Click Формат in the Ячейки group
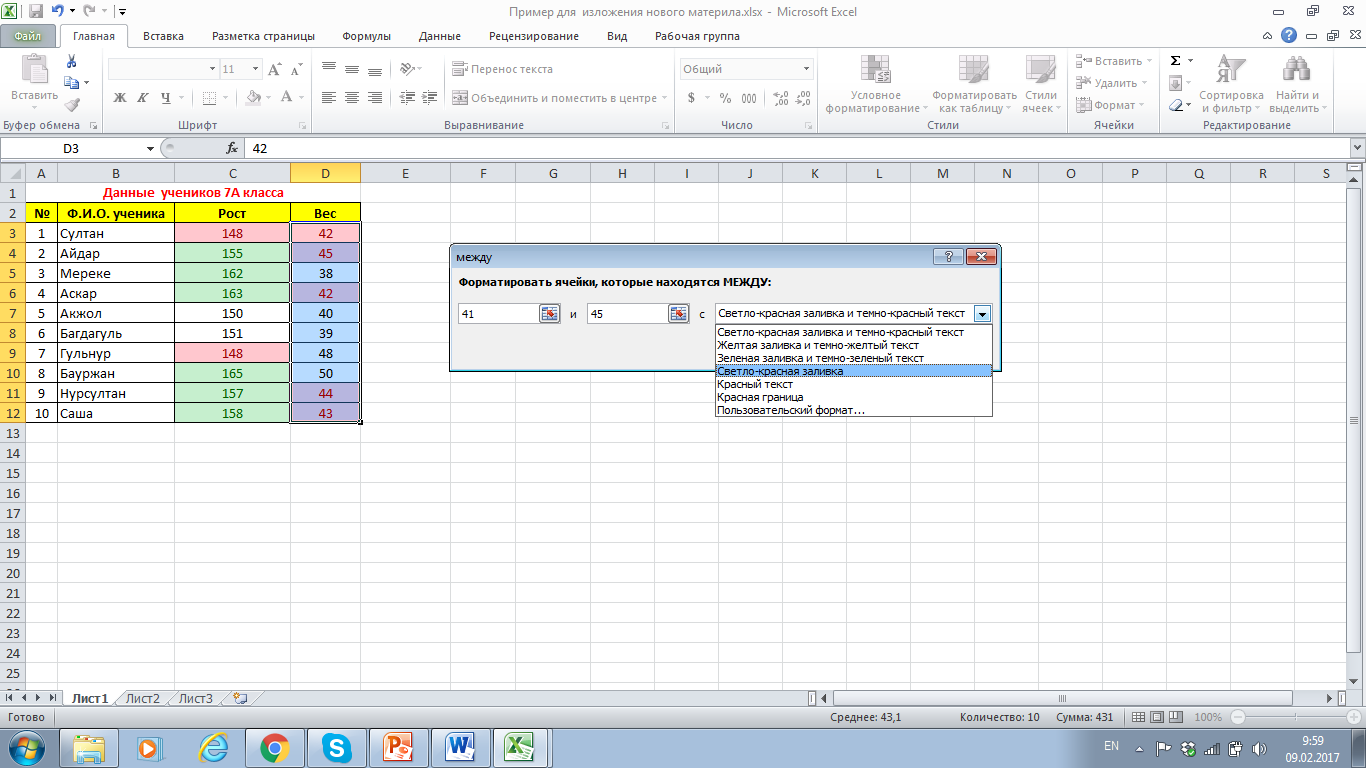This screenshot has height=768, width=1366. click(1111, 105)
